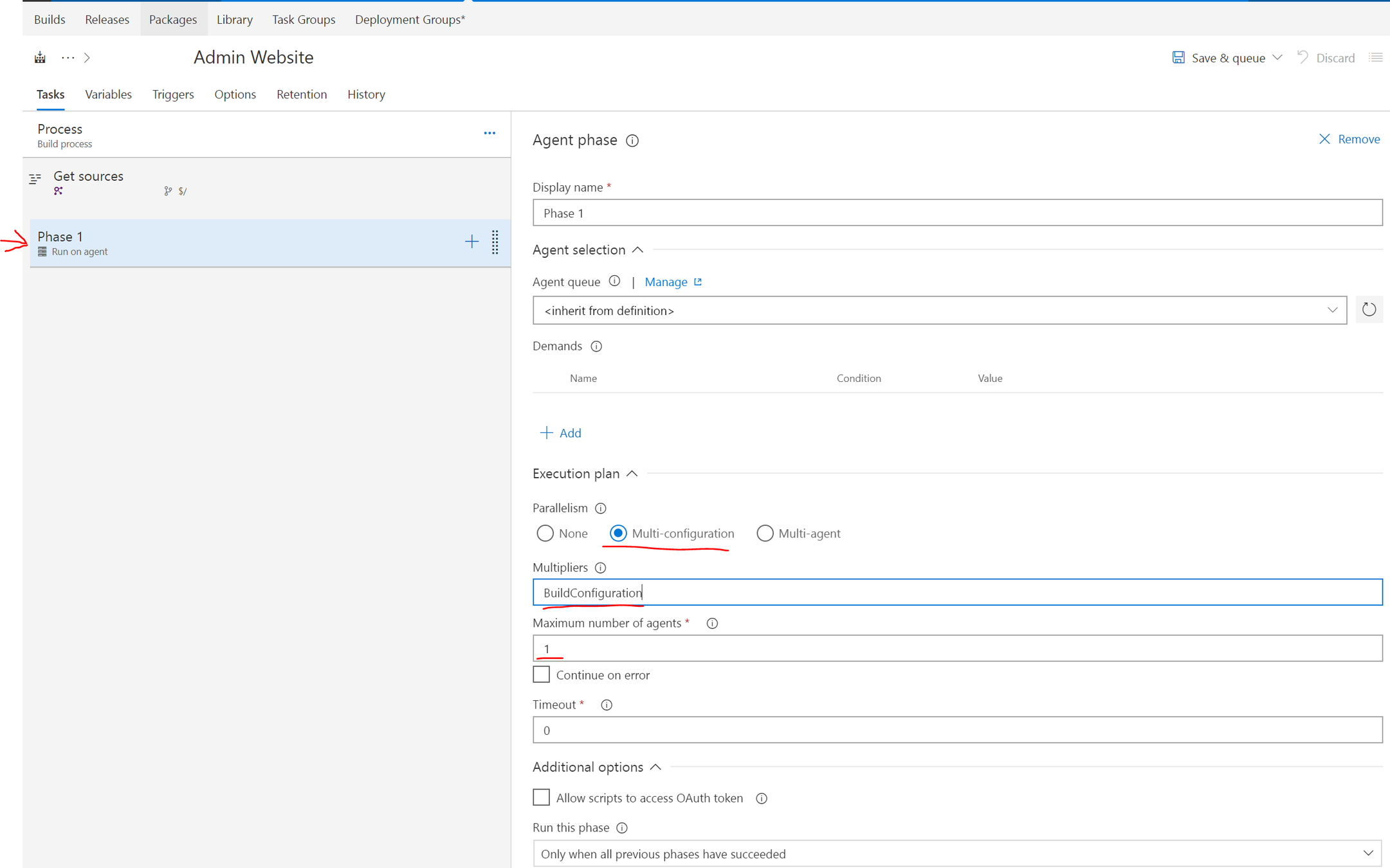Select the None parallelism option
1390x868 pixels.
point(545,534)
